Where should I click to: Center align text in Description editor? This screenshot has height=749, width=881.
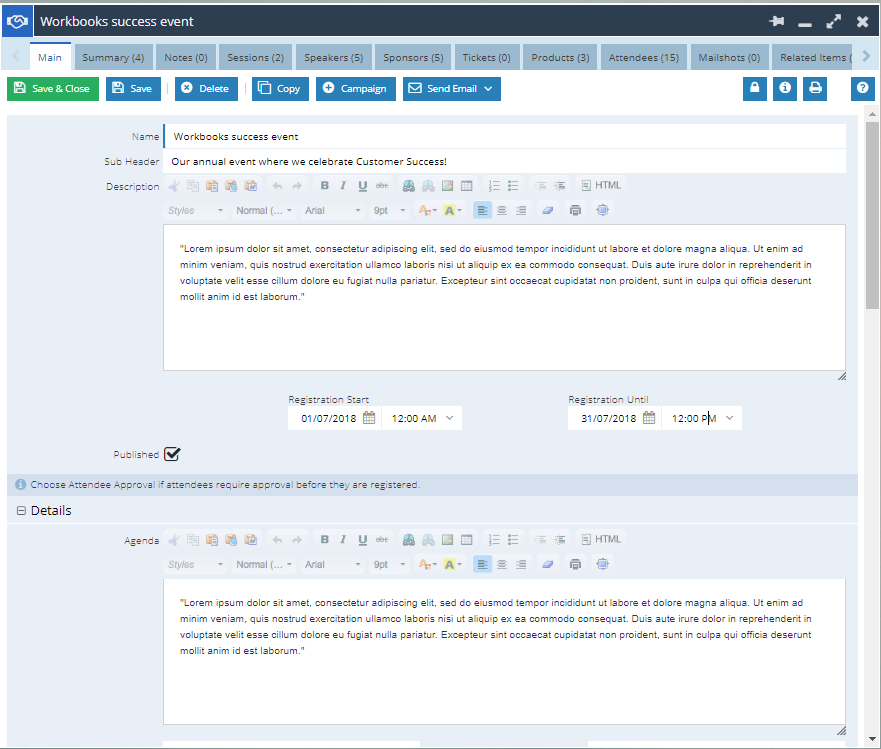coord(502,211)
